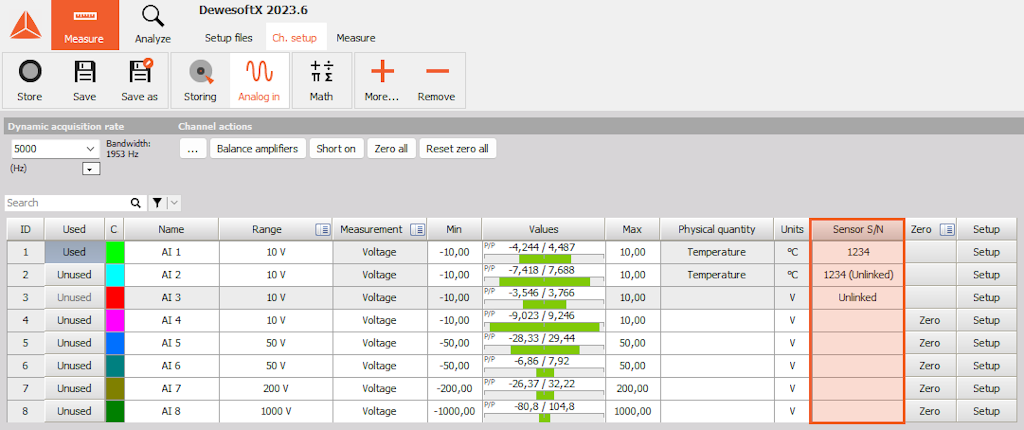This screenshot has width=1024, height=430.
Task: Click the ellipsis channel actions button
Action: pyautogui.click(x=193, y=149)
